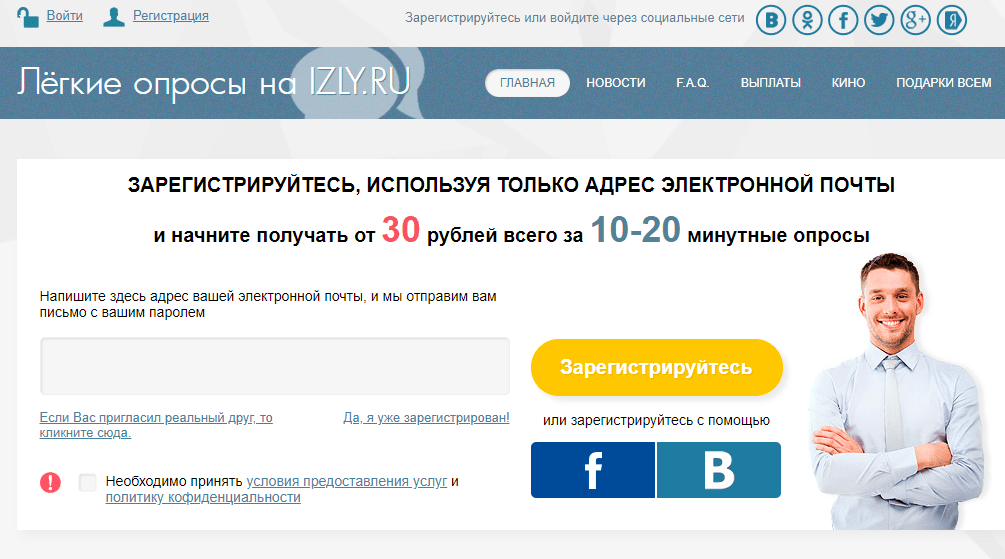Select the ГЛАВНАЯ menu tab
Image resolution: width=1005 pixels, height=559 pixels.
(x=527, y=83)
